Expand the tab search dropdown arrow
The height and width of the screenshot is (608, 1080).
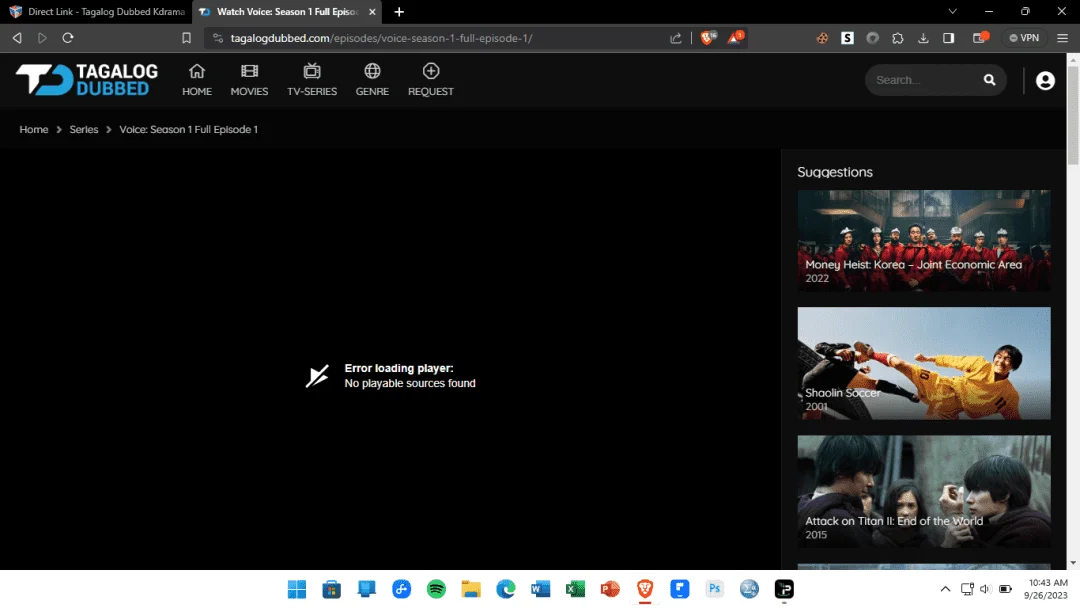coord(952,12)
